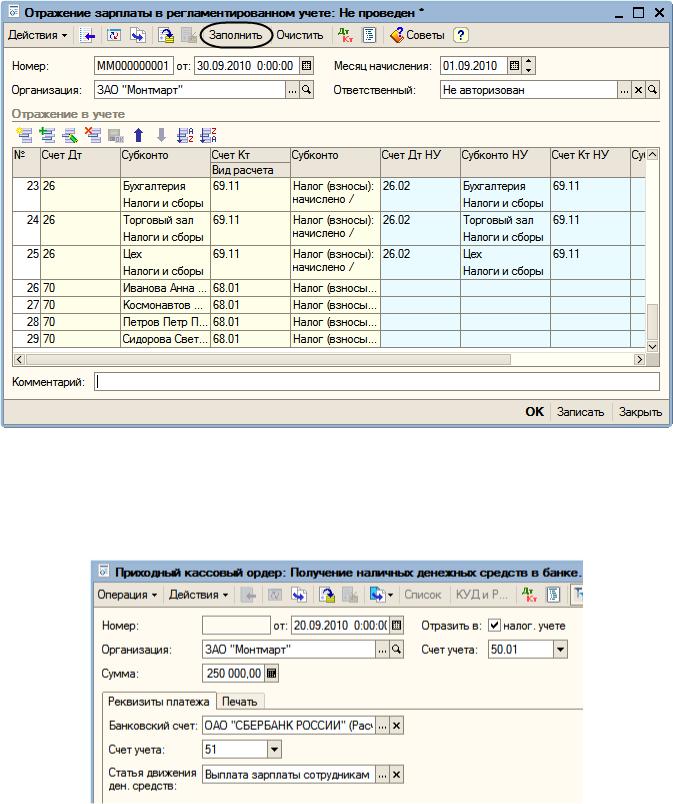
Task: Copy the current table row
Action: tap(47, 135)
